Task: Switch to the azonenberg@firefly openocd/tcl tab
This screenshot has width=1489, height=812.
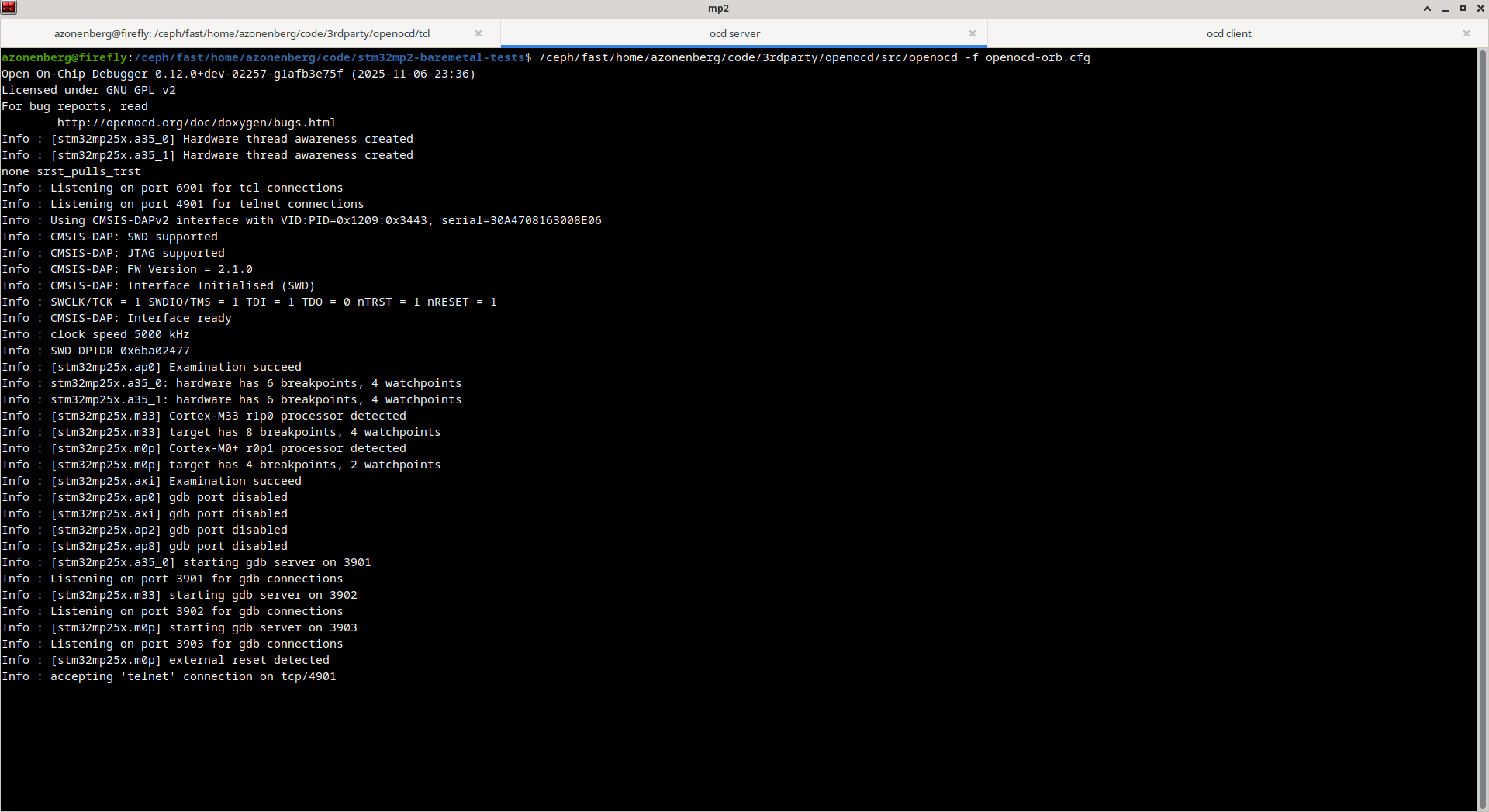Action: 242,33
